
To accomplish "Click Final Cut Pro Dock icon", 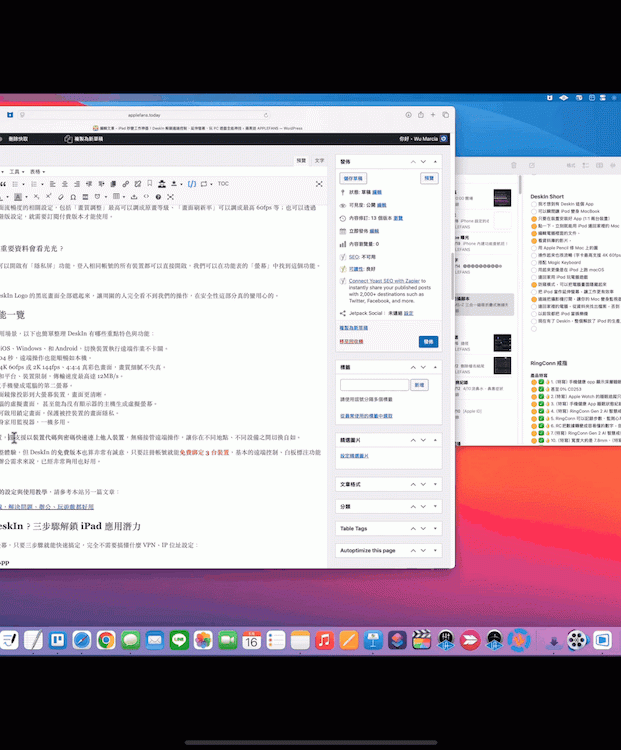I will point(421,639).
